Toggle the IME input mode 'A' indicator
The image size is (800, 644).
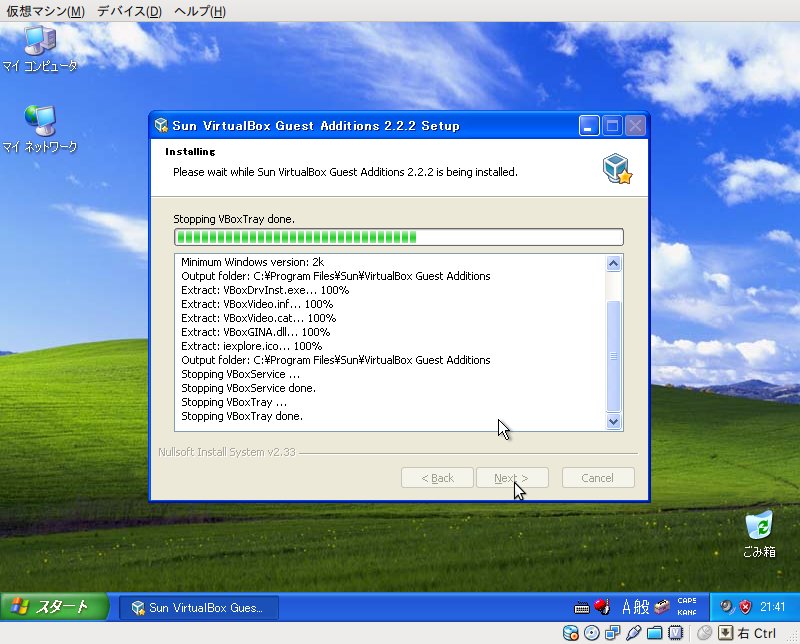[627, 607]
